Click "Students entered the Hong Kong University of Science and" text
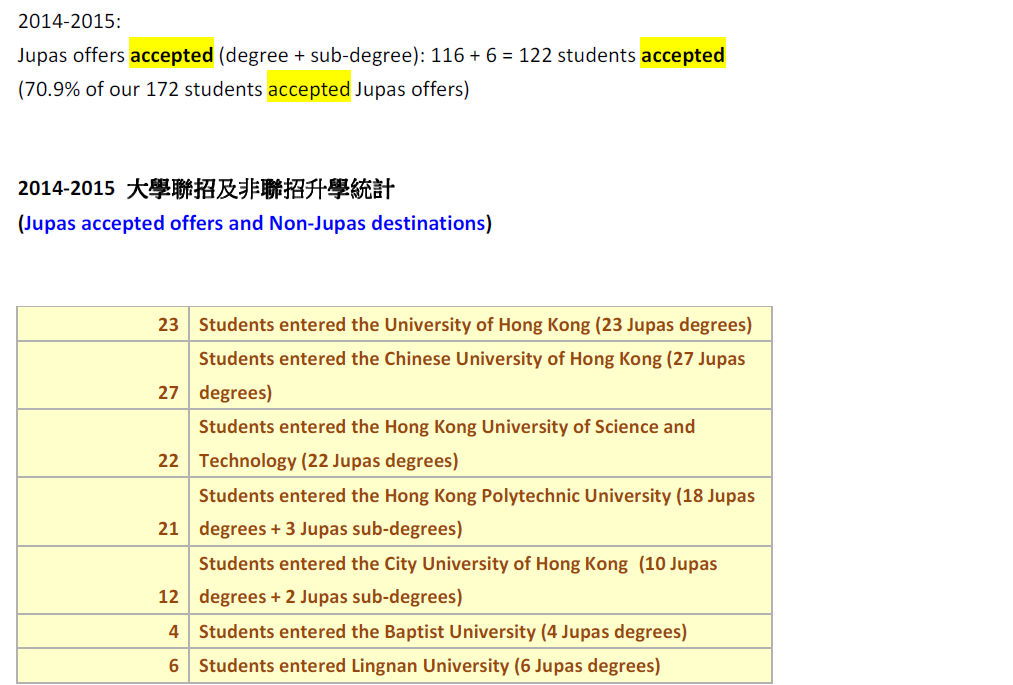 point(447,427)
